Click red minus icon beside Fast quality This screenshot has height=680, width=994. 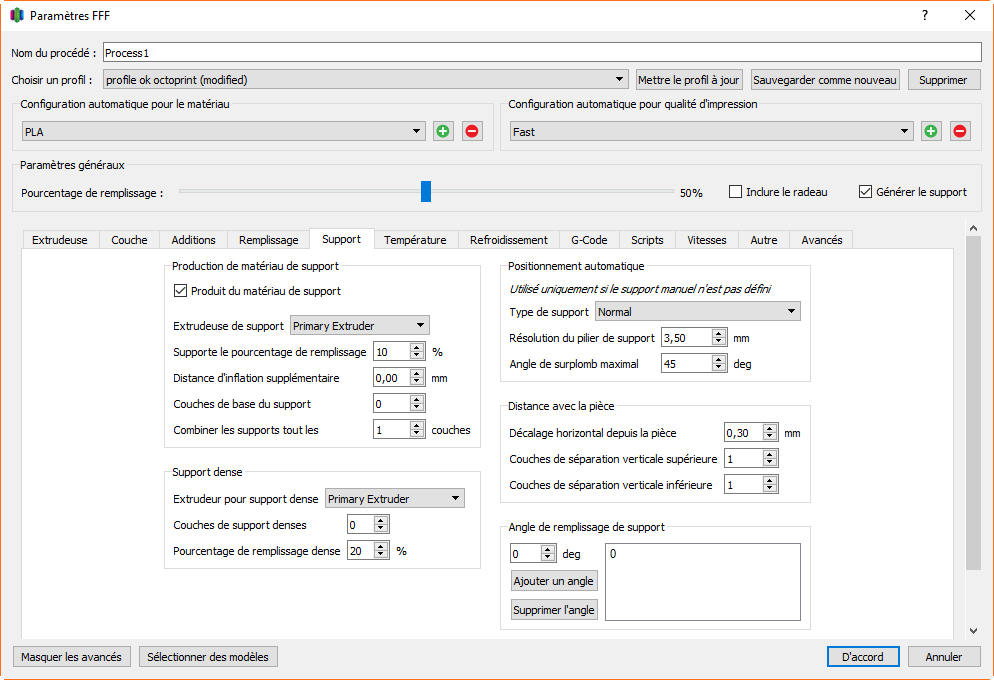coord(960,131)
